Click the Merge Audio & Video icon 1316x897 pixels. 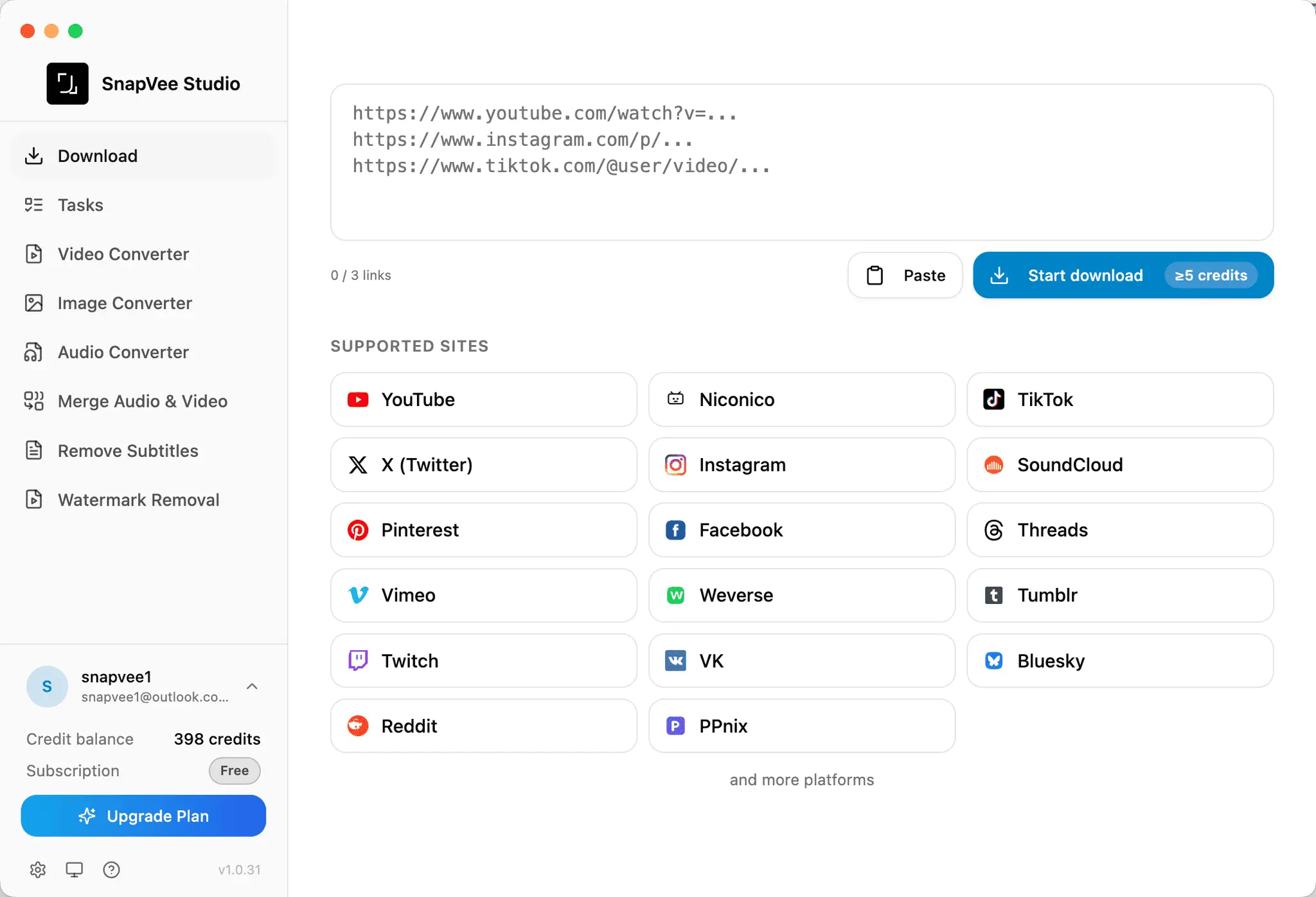coord(33,402)
